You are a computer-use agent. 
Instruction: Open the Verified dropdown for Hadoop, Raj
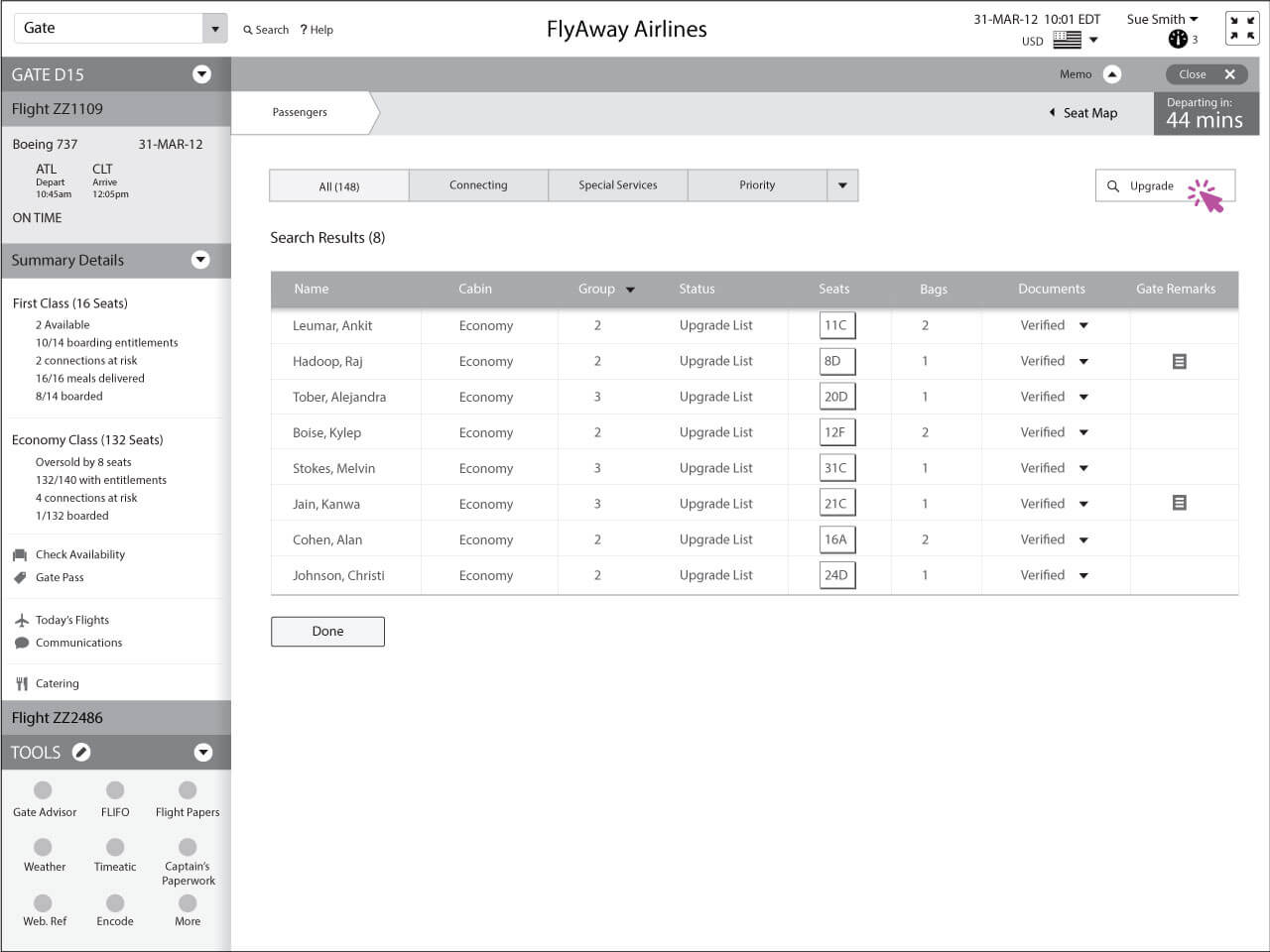1083,361
